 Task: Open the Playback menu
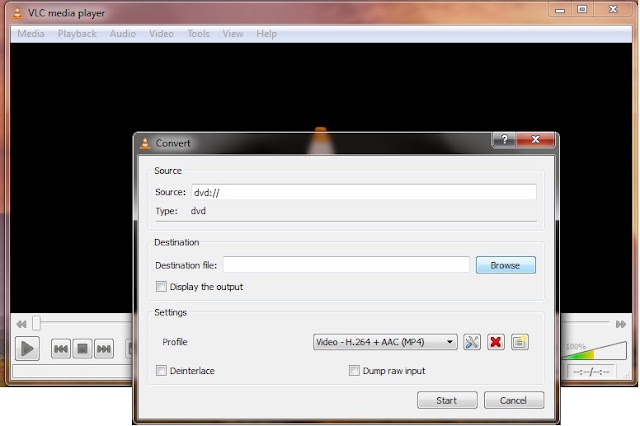(x=77, y=34)
